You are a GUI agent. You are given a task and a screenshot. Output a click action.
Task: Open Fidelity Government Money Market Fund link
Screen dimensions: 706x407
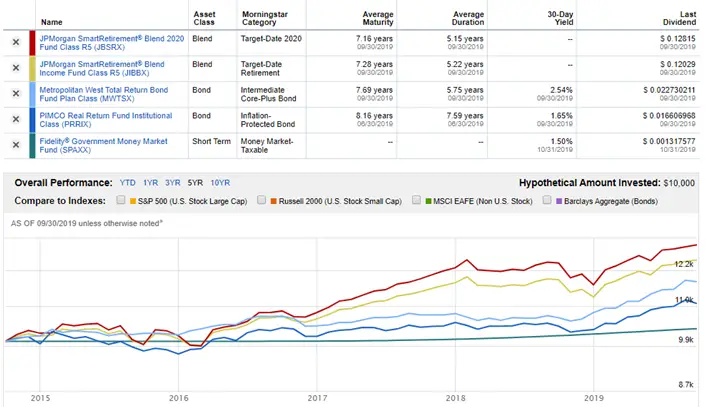(x=103, y=145)
